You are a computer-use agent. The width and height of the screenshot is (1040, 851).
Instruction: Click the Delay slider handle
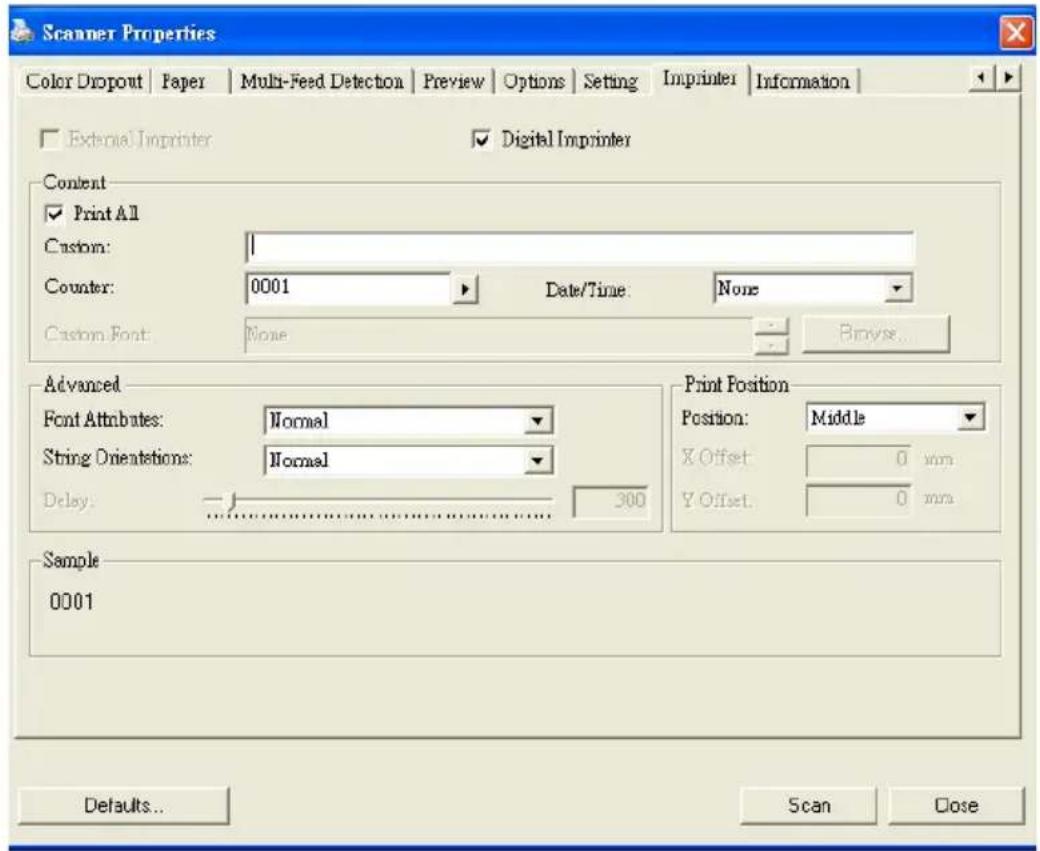(231, 501)
